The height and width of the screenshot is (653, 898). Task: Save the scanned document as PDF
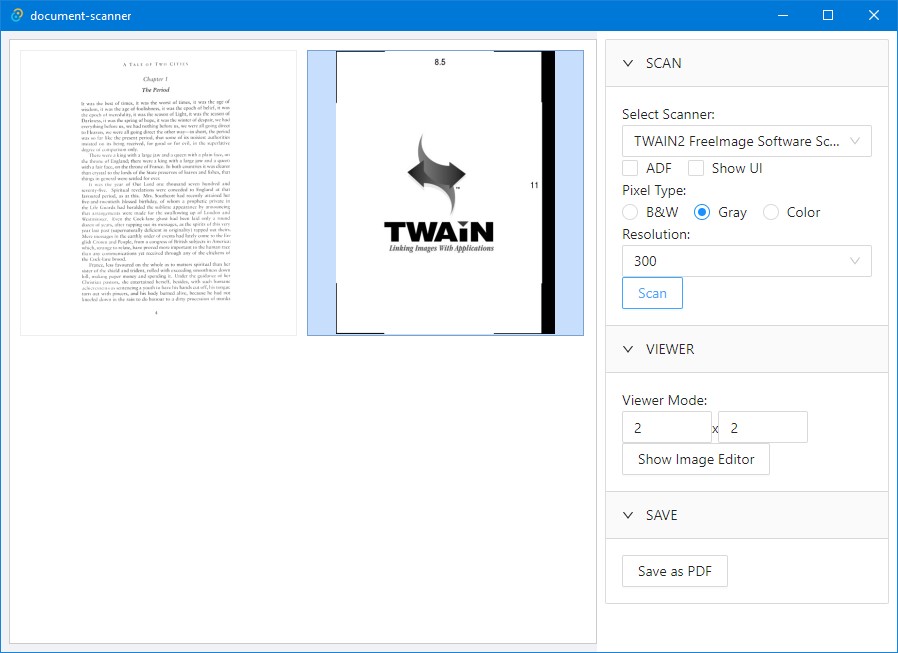pyautogui.click(x=674, y=571)
